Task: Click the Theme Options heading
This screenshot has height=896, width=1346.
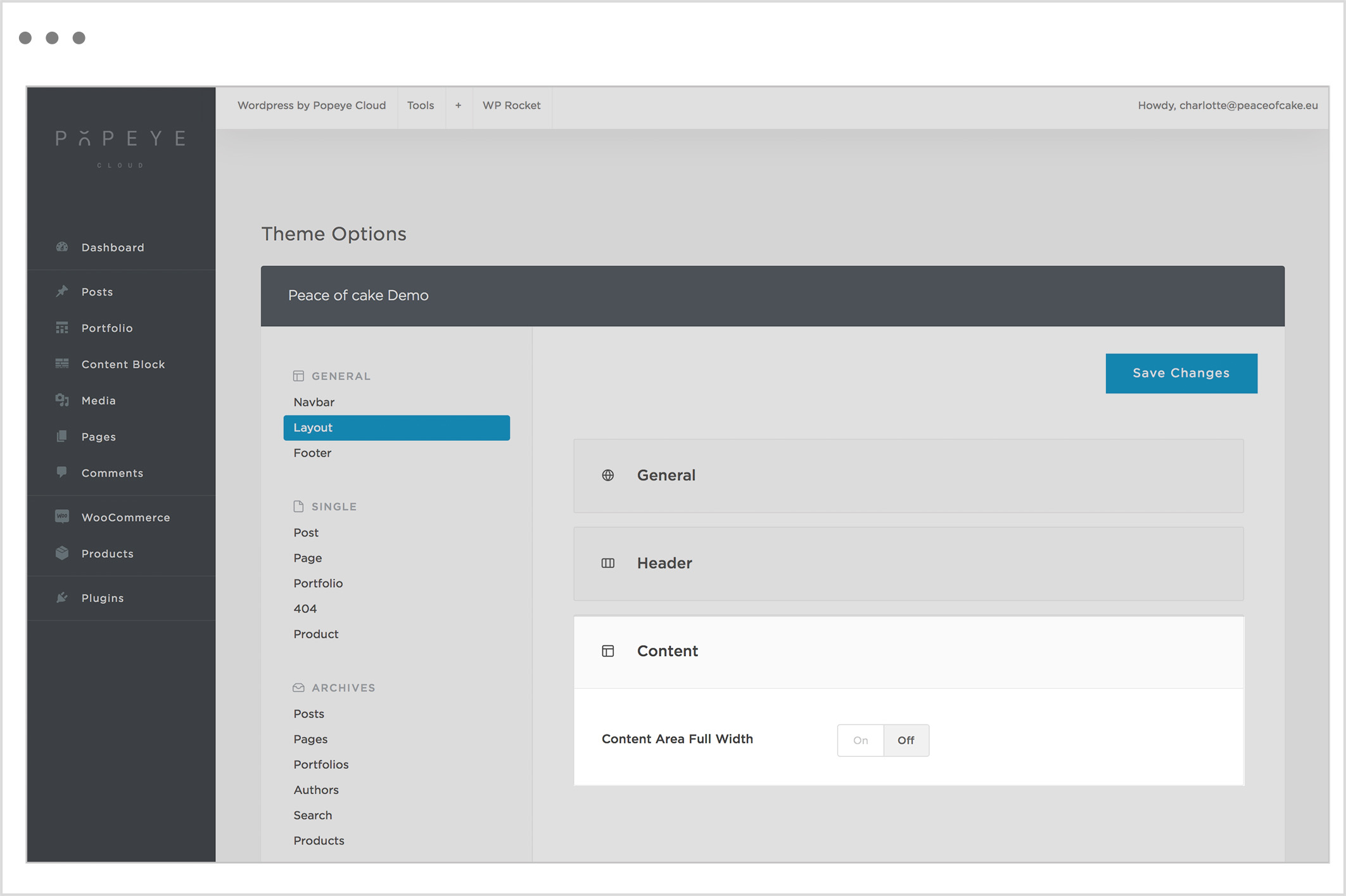Action: 334,234
